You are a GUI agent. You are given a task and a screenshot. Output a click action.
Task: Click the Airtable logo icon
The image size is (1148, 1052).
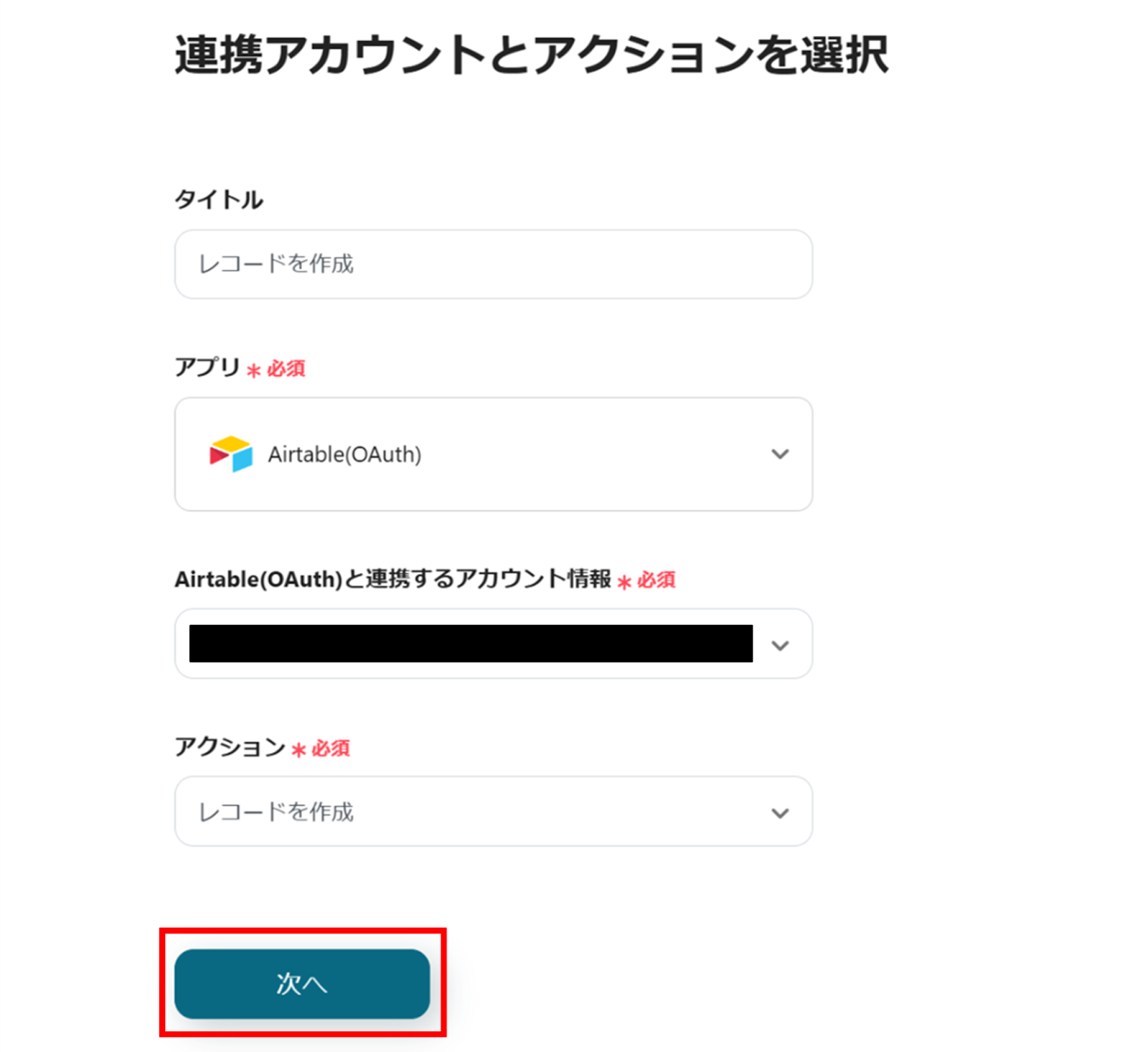(230, 454)
